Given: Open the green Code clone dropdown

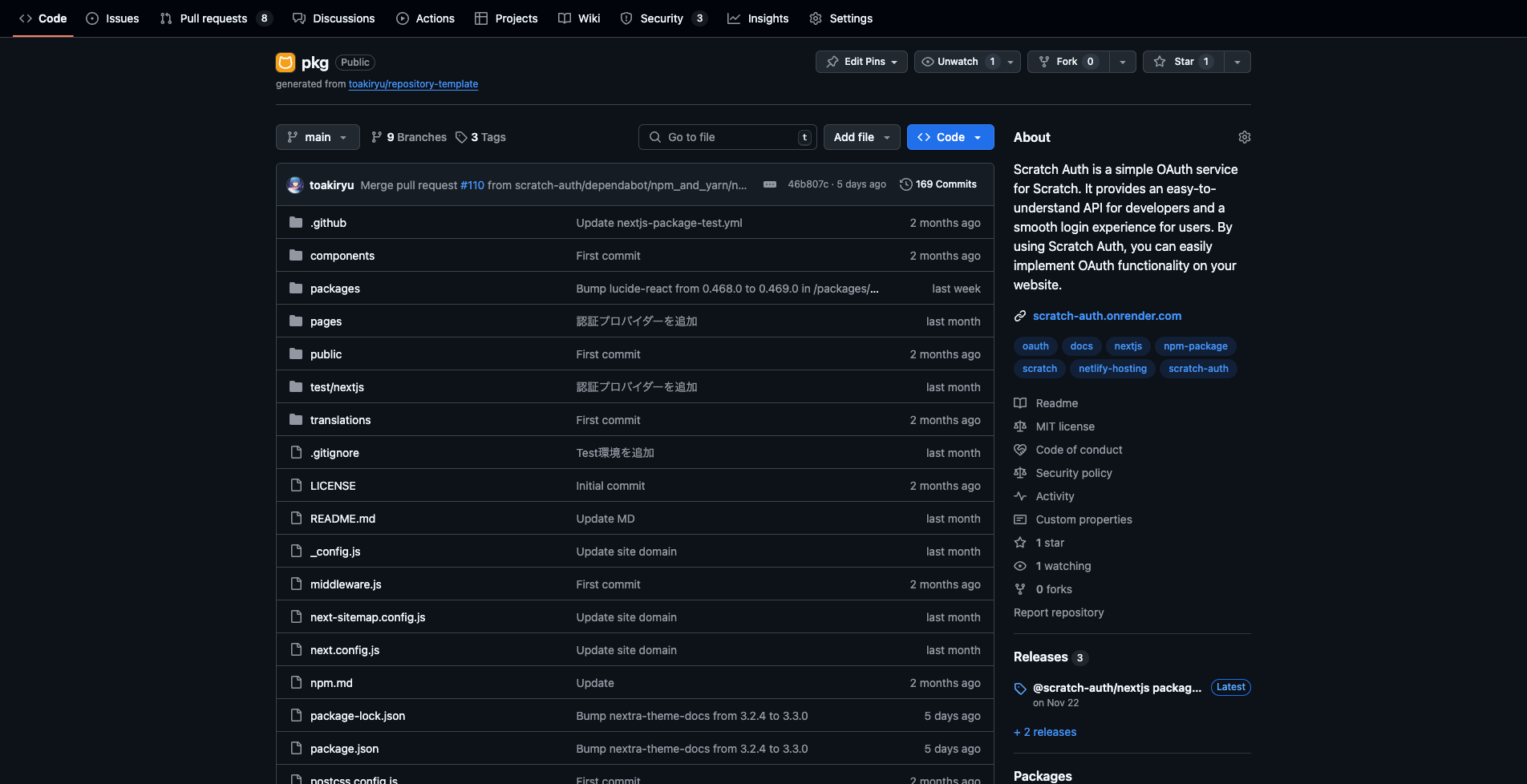Looking at the screenshot, I should [x=950, y=137].
